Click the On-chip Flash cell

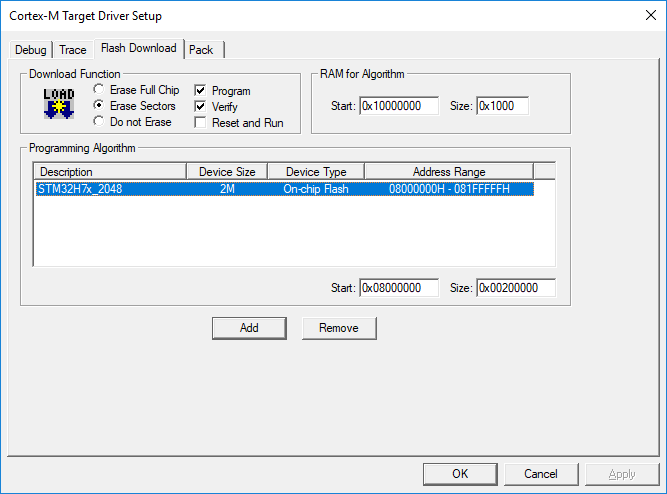(x=316, y=189)
